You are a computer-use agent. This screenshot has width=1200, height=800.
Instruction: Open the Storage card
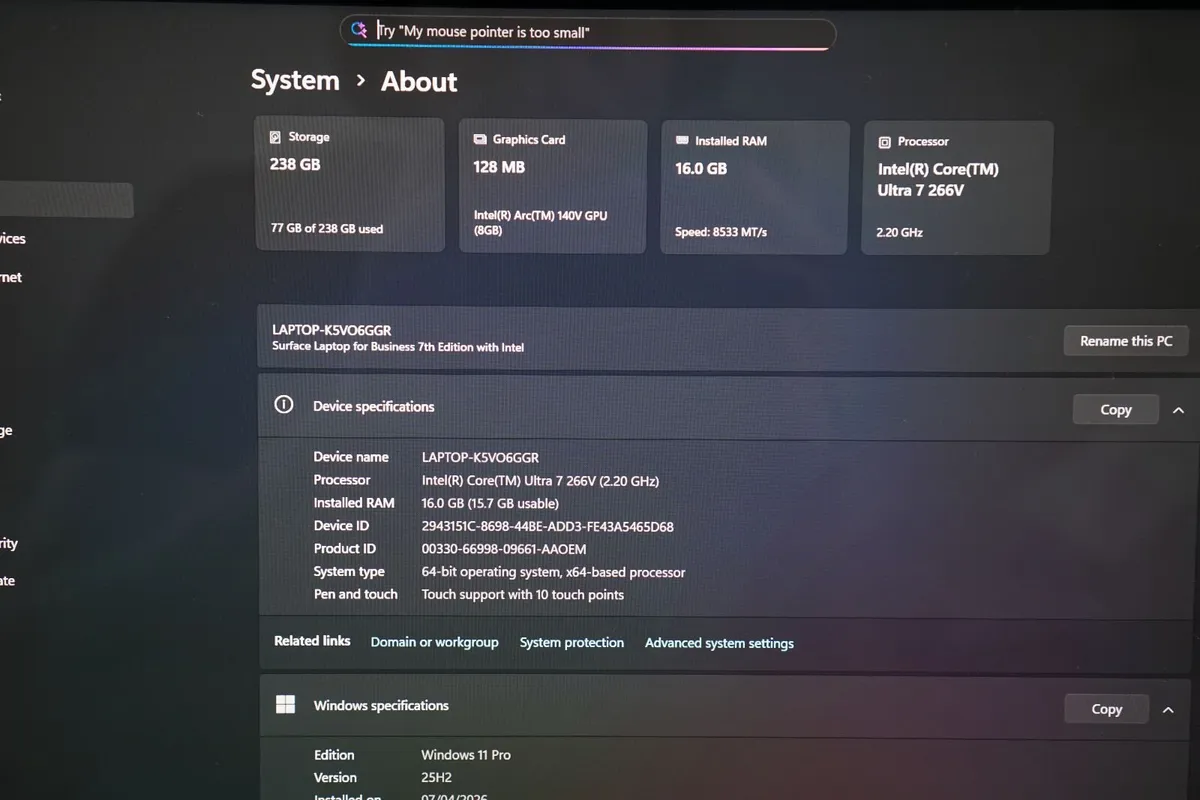pyautogui.click(x=349, y=184)
